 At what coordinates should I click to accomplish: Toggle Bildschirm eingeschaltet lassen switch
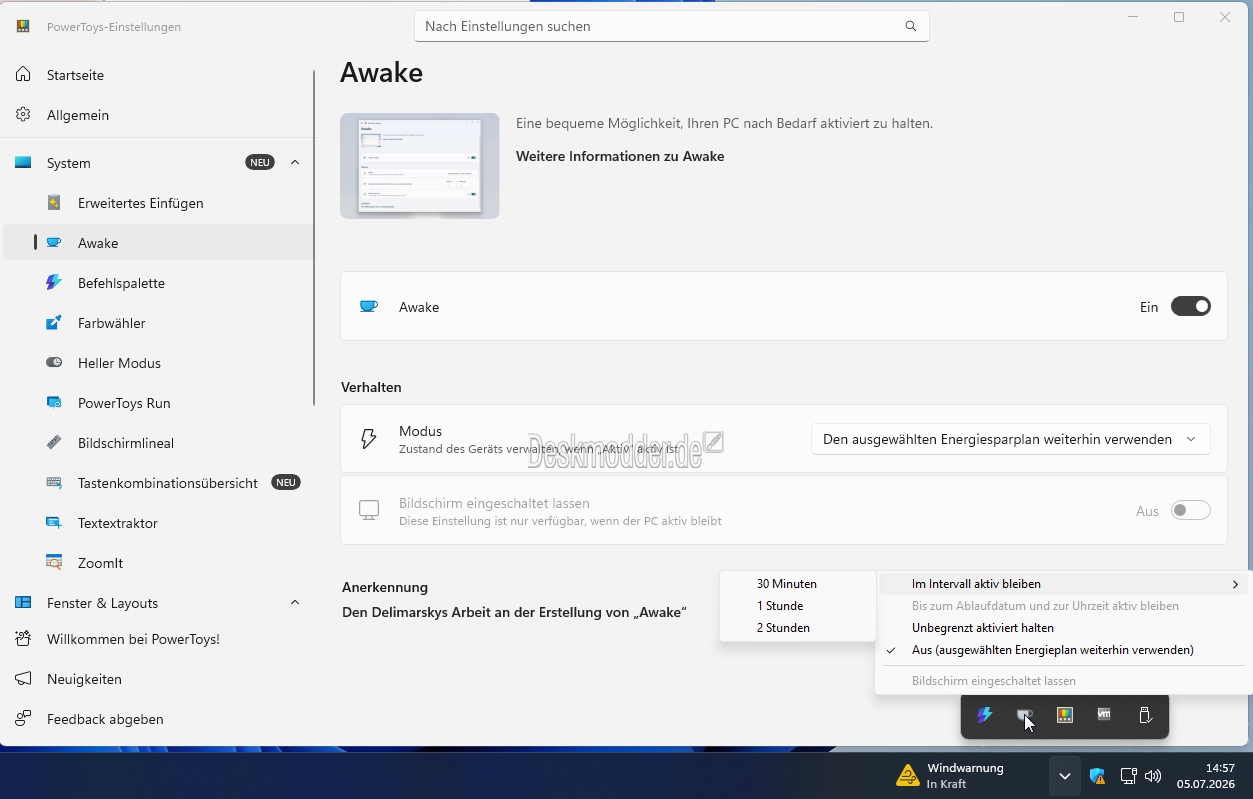coord(1190,511)
